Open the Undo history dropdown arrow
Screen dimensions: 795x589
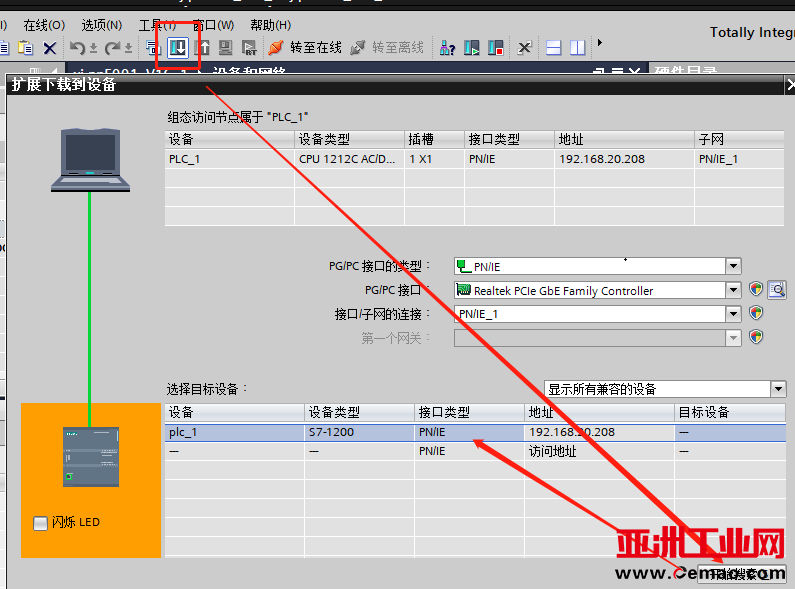click(x=93, y=48)
